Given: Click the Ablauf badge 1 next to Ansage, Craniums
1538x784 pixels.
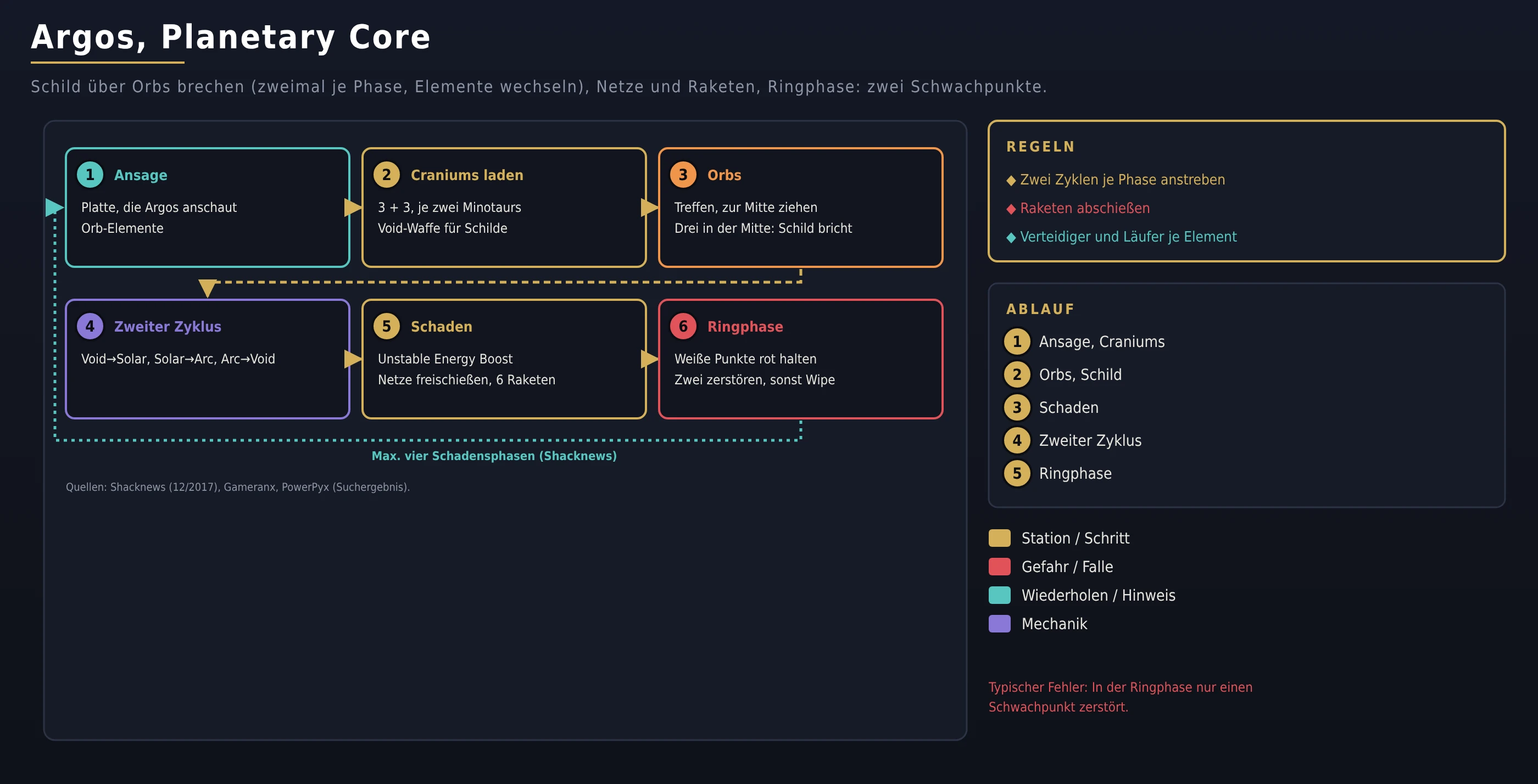Looking at the screenshot, I should (1017, 342).
